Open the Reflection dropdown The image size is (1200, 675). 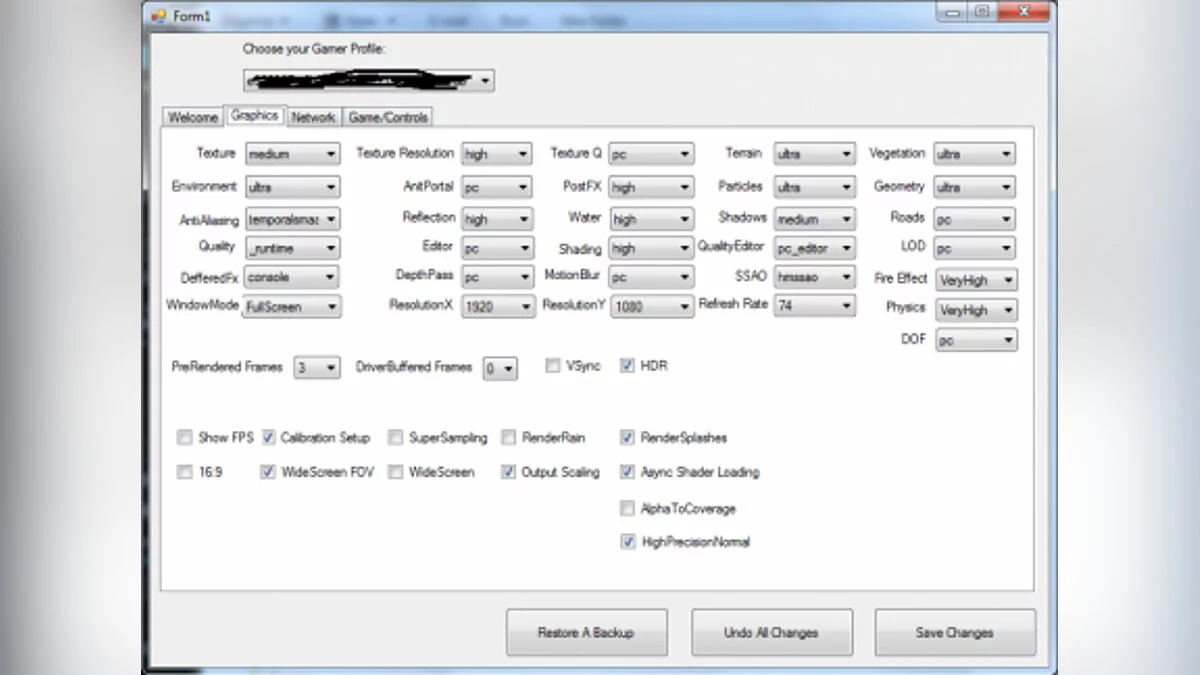(497, 219)
